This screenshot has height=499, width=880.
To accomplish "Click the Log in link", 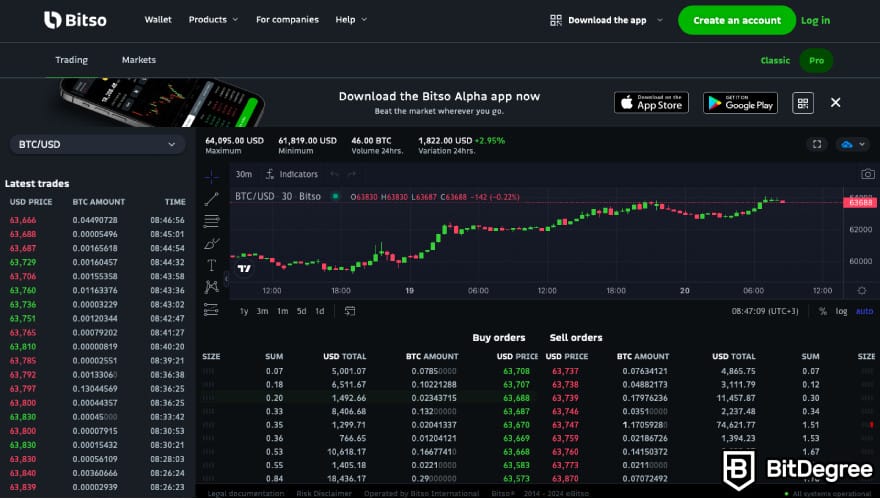I will click(x=815, y=20).
